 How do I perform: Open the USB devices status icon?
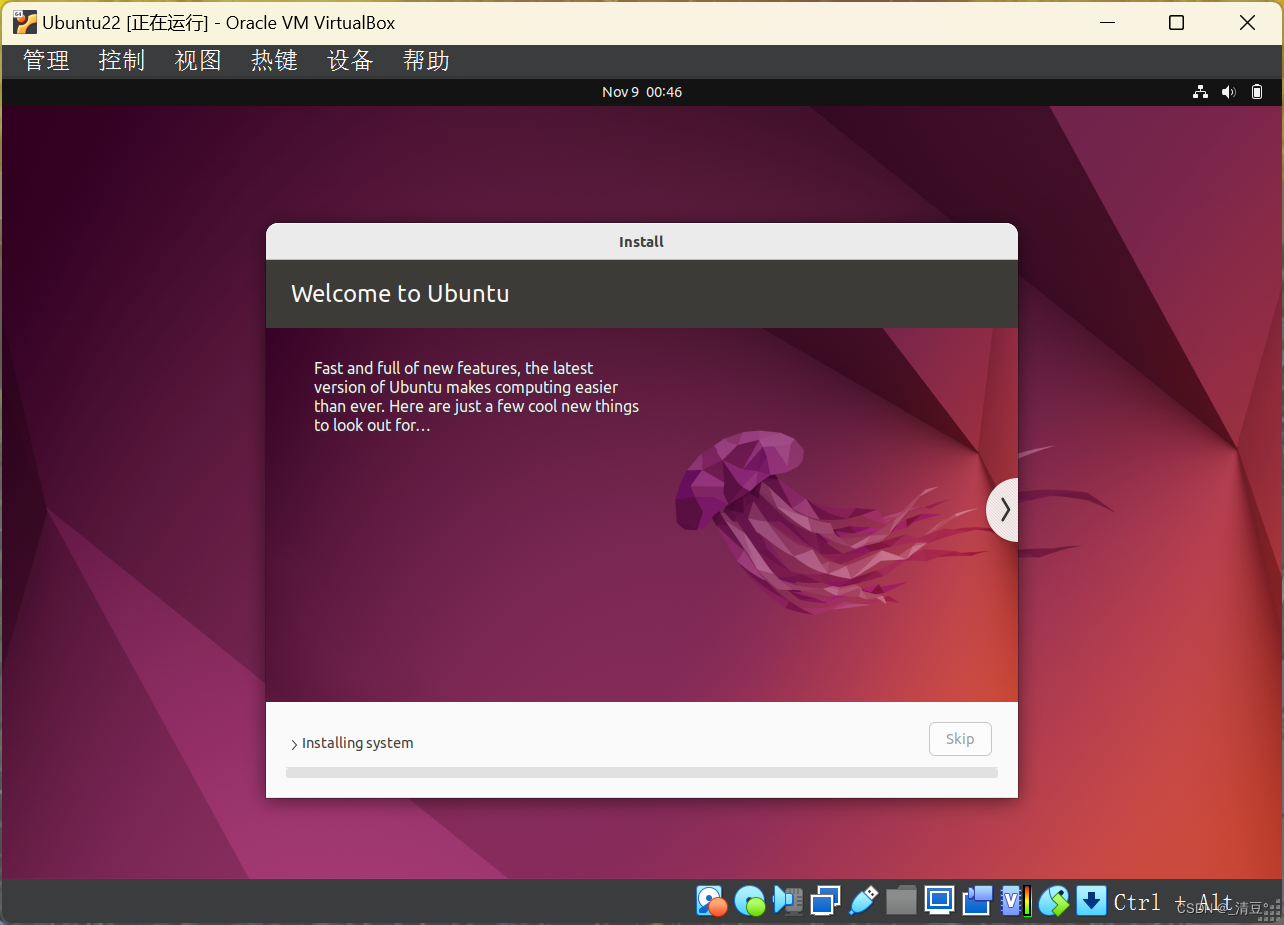863,901
